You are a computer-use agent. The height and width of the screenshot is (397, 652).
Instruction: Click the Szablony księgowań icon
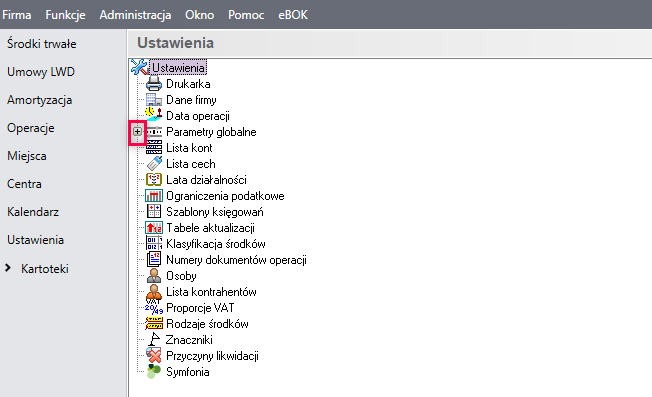[154, 211]
